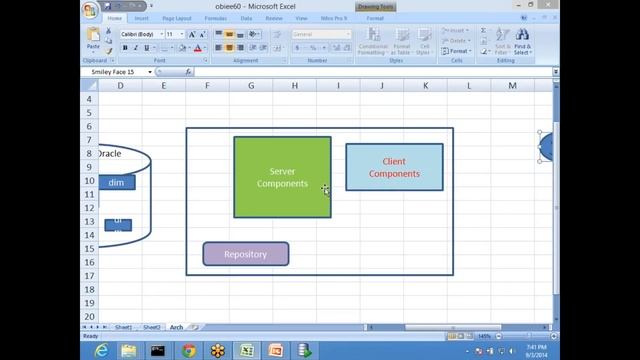Click the Increase Indent icon

click(x=264, y=48)
